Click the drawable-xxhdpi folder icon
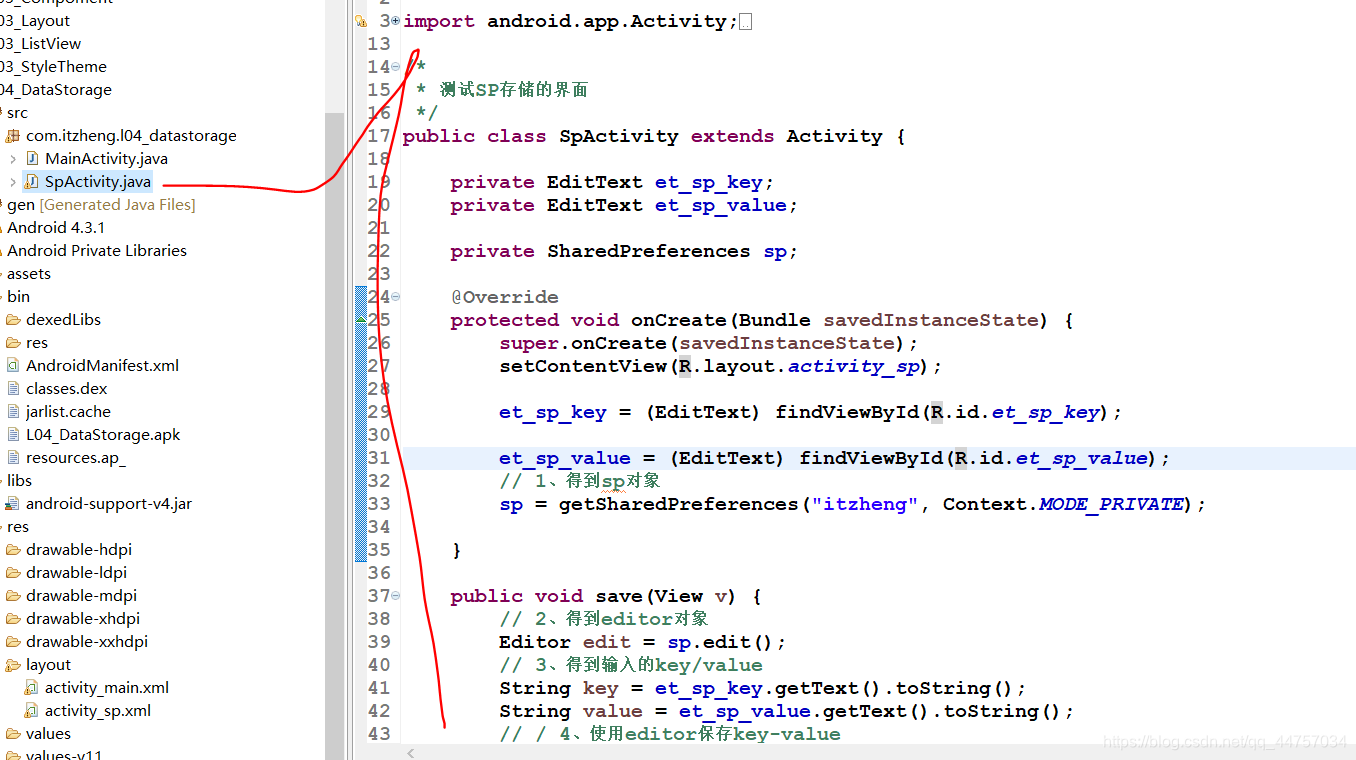Image resolution: width=1356 pixels, height=760 pixels. coord(13,642)
